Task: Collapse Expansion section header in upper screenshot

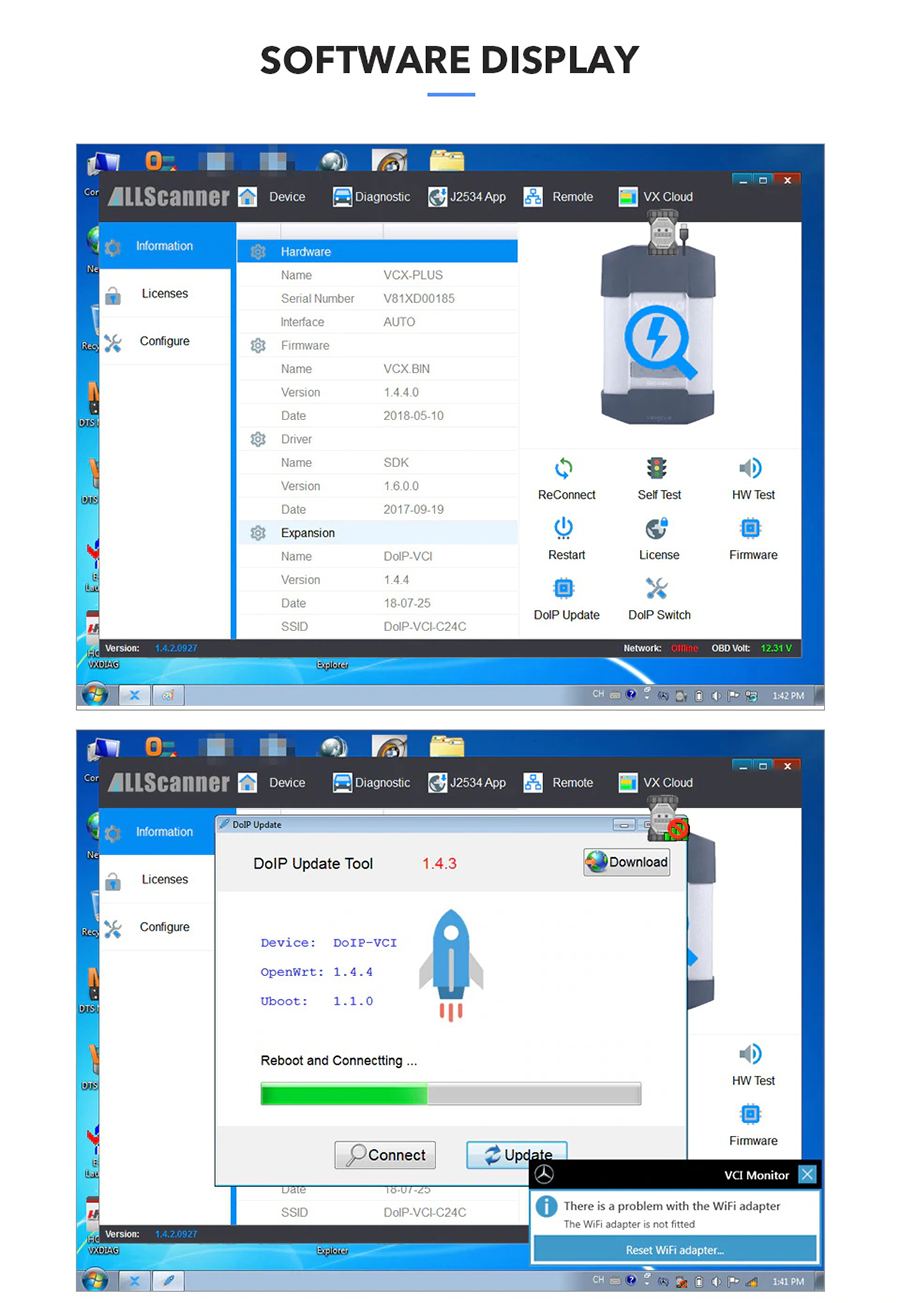Action: tap(378, 533)
